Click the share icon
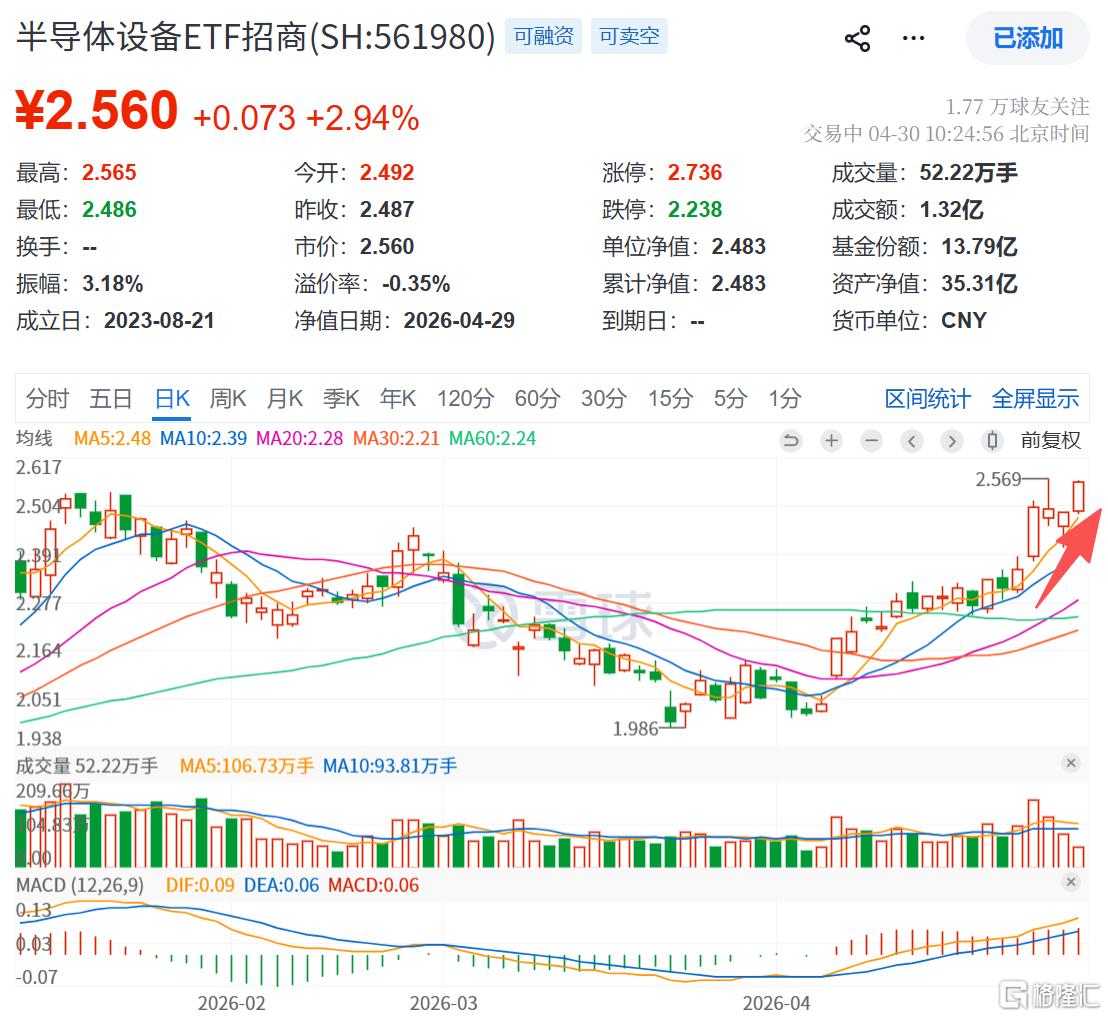This screenshot has width=1108, height=1018. click(857, 38)
